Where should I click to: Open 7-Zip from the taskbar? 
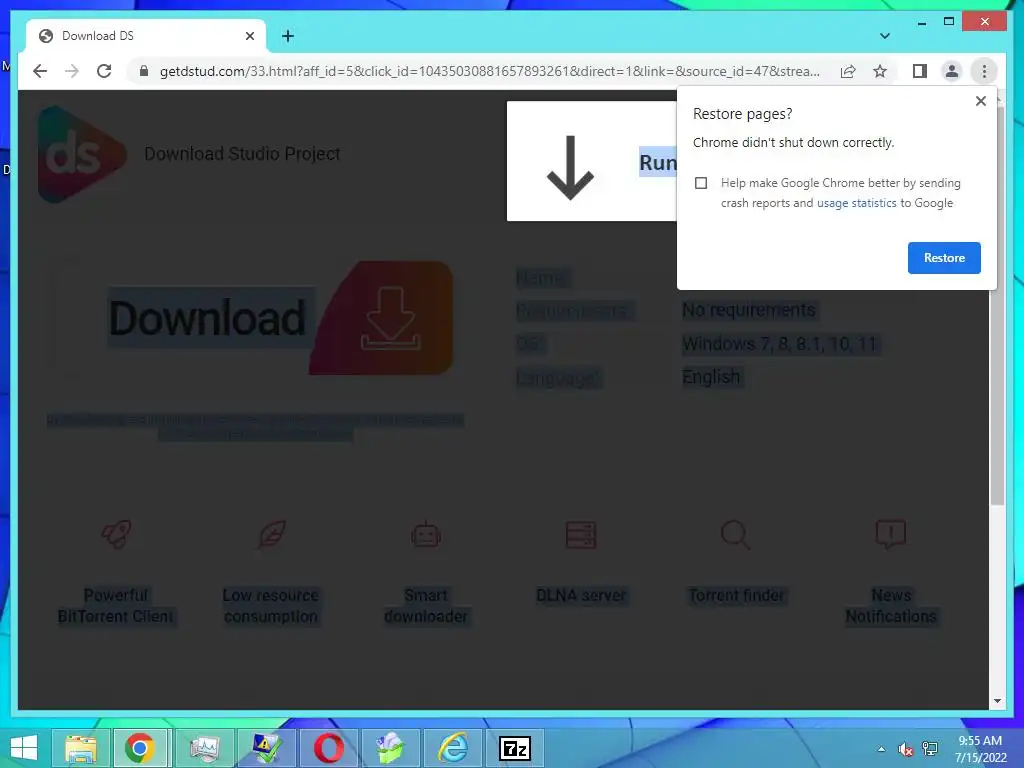[x=515, y=748]
